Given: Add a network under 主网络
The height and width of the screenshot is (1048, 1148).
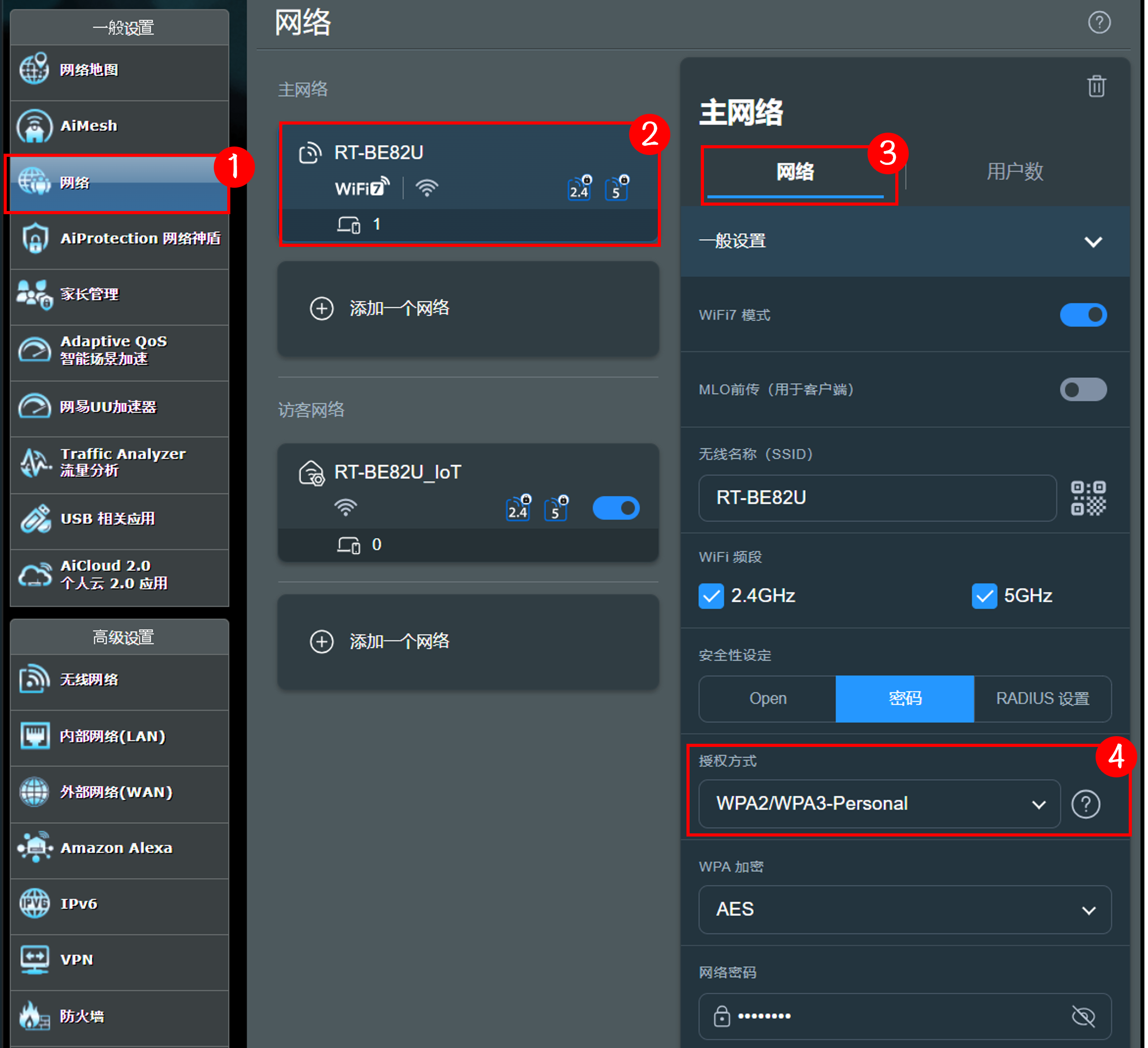Looking at the screenshot, I should pos(469,310).
